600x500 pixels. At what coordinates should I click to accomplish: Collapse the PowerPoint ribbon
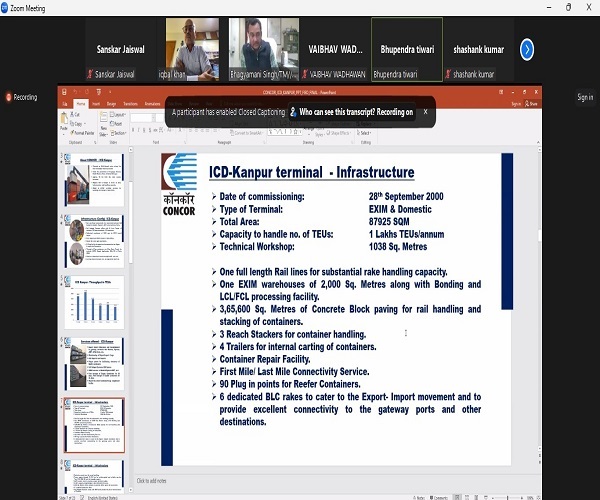(538, 142)
